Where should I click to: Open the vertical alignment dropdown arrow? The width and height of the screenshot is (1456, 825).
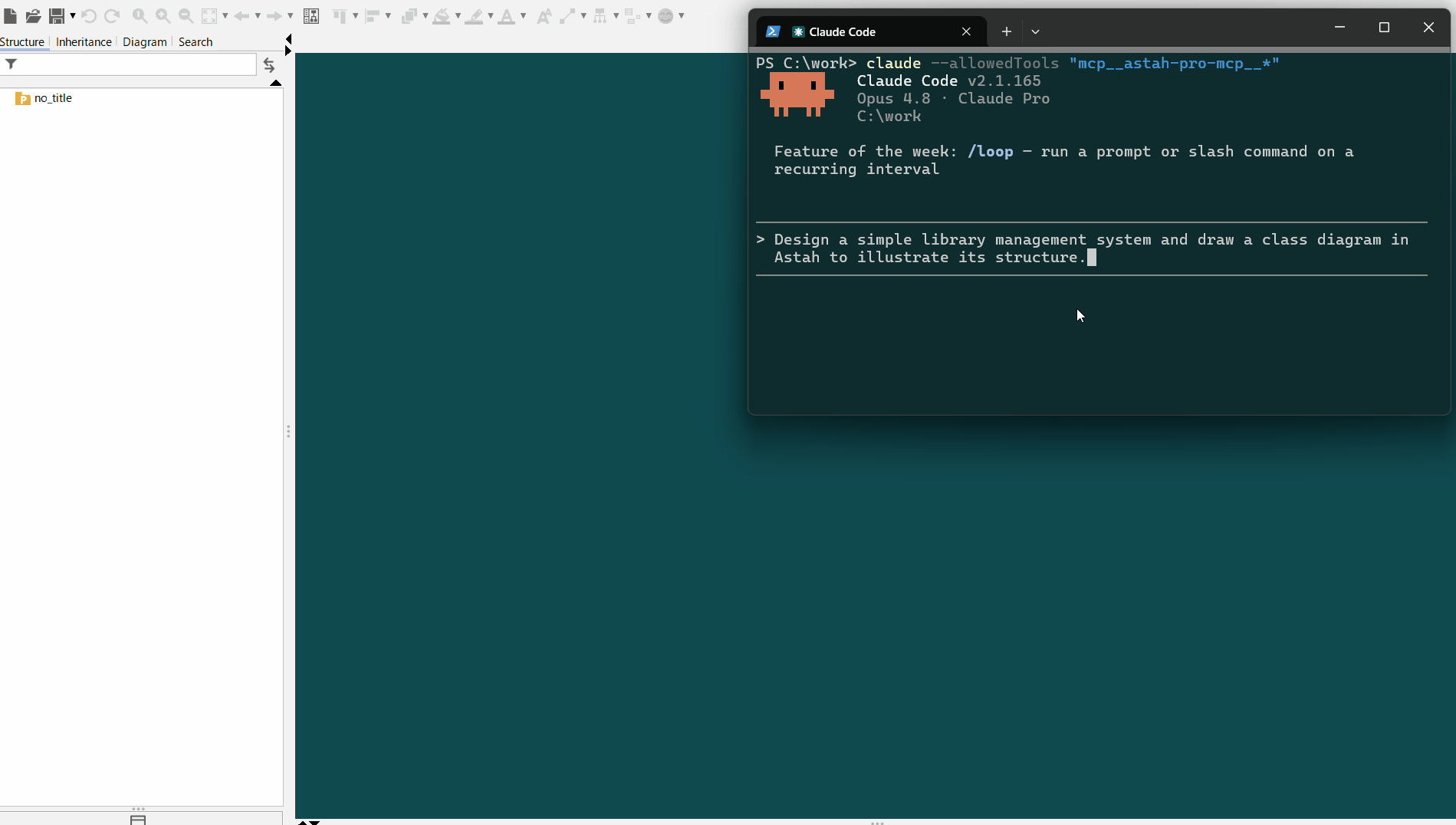pyautogui.click(x=356, y=15)
